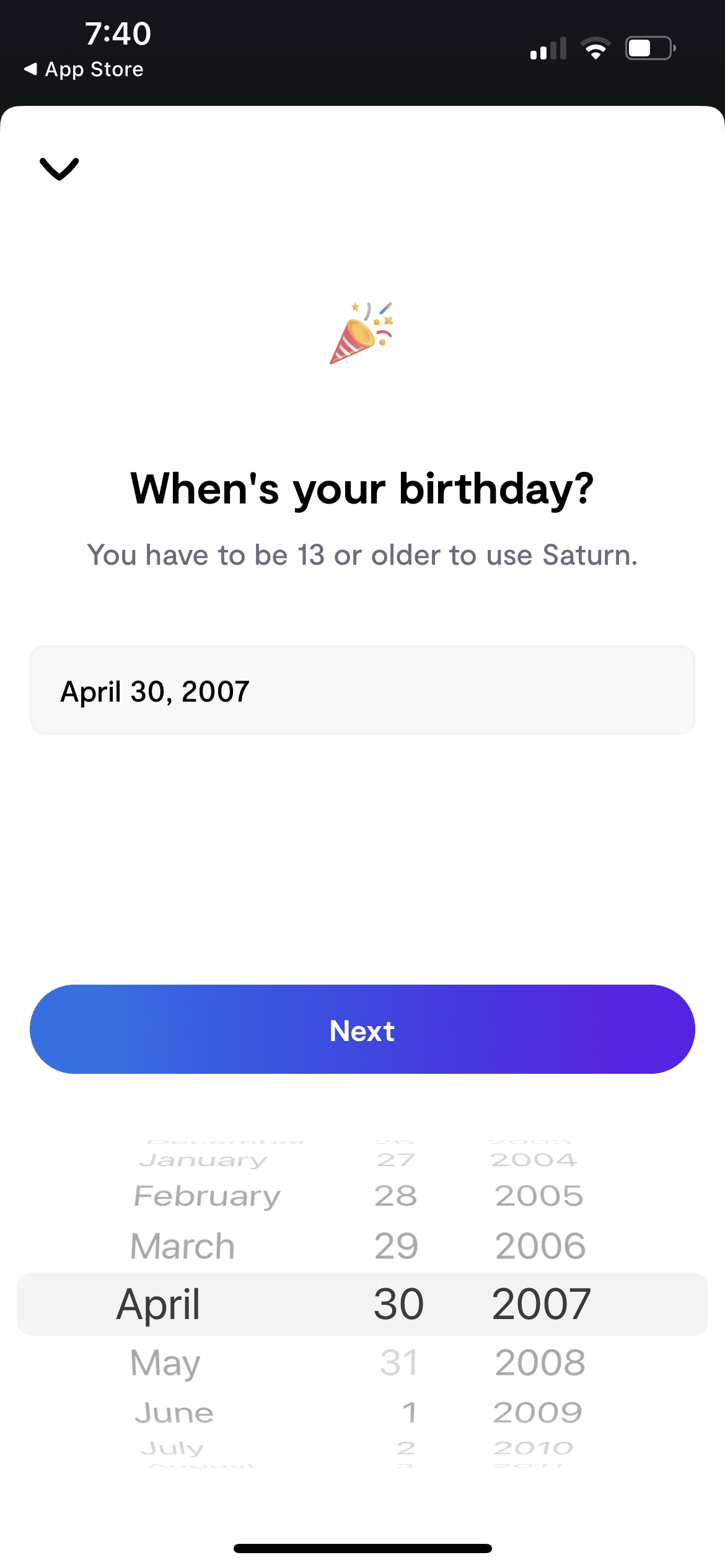Image resolution: width=725 pixels, height=1568 pixels.
Task: Tap the party popper emoji icon
Action: (362, 333)
